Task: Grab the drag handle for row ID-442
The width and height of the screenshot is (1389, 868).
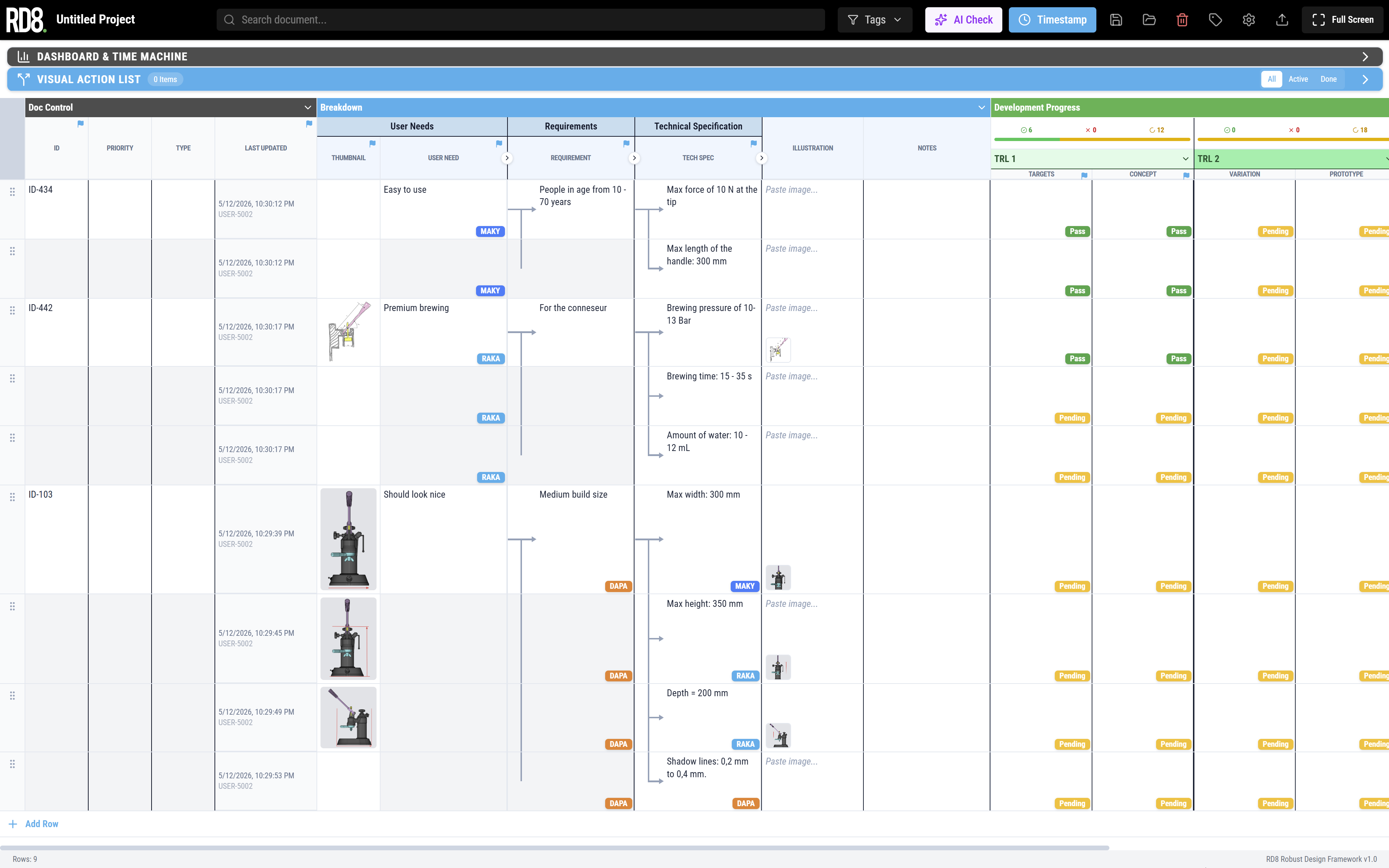Action: [x=12, y=310]
